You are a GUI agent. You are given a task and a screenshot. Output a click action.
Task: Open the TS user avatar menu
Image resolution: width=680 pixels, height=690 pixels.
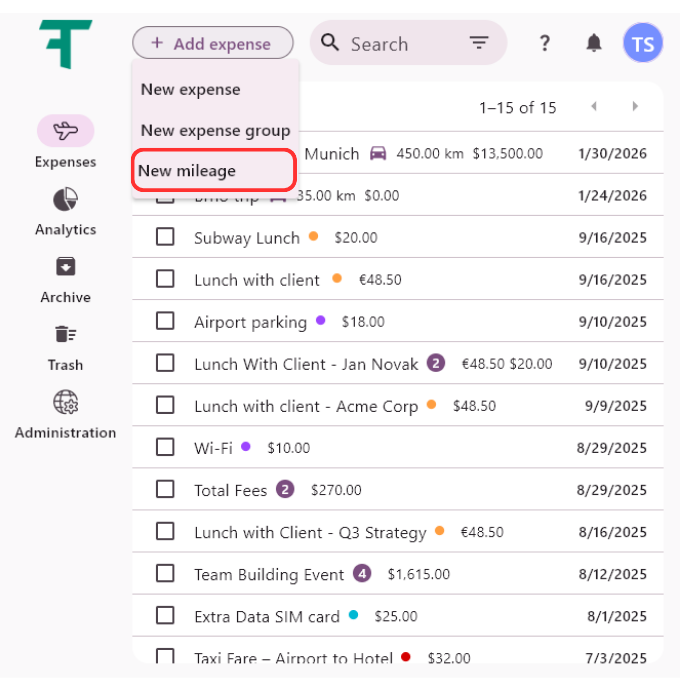[x=642, y=44]
